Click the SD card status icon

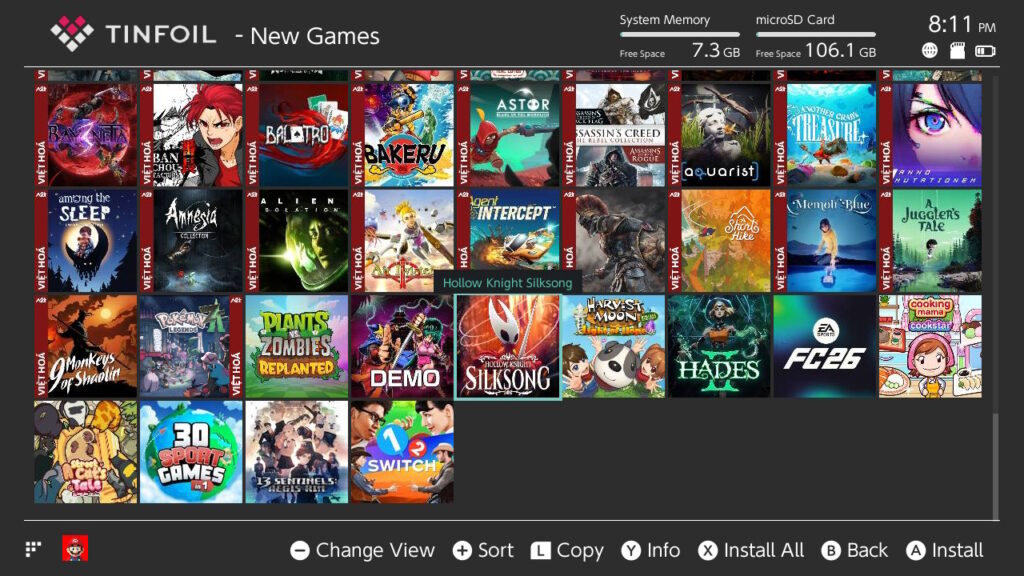coord(957,51)
